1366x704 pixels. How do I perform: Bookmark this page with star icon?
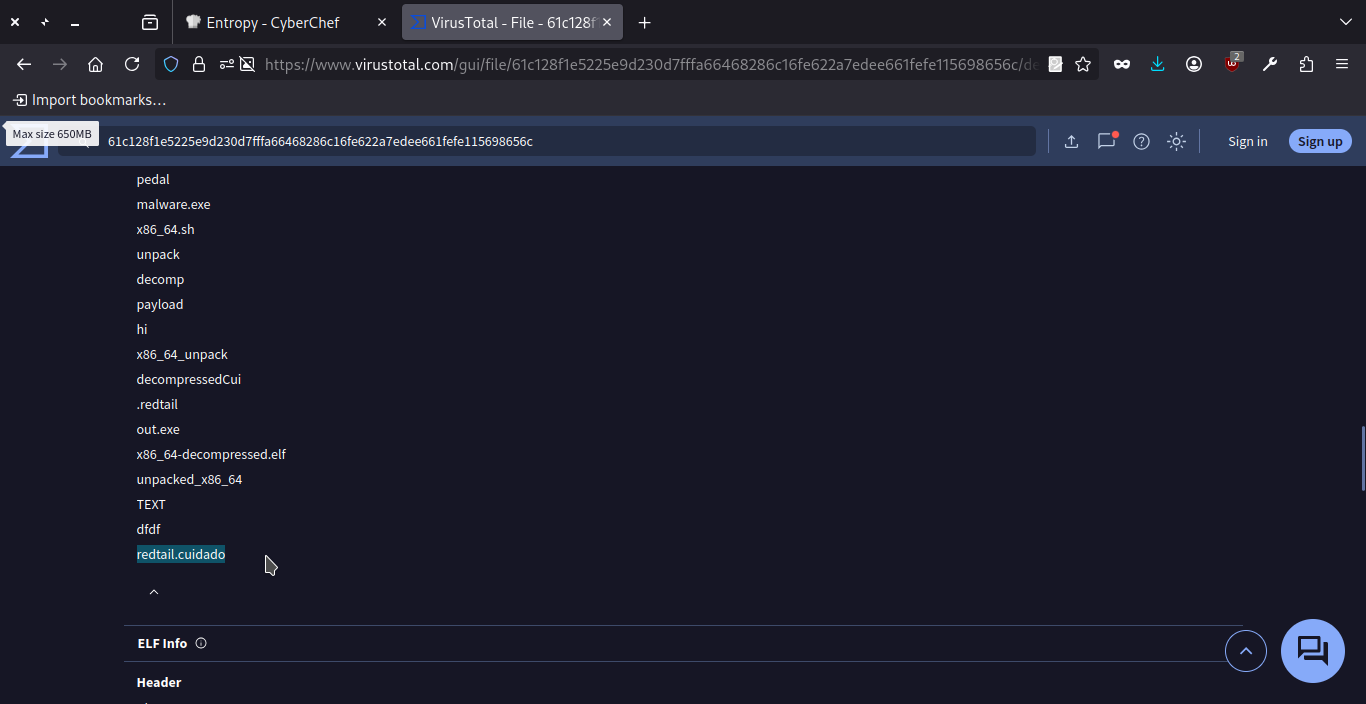click(x=1083, y=64)
